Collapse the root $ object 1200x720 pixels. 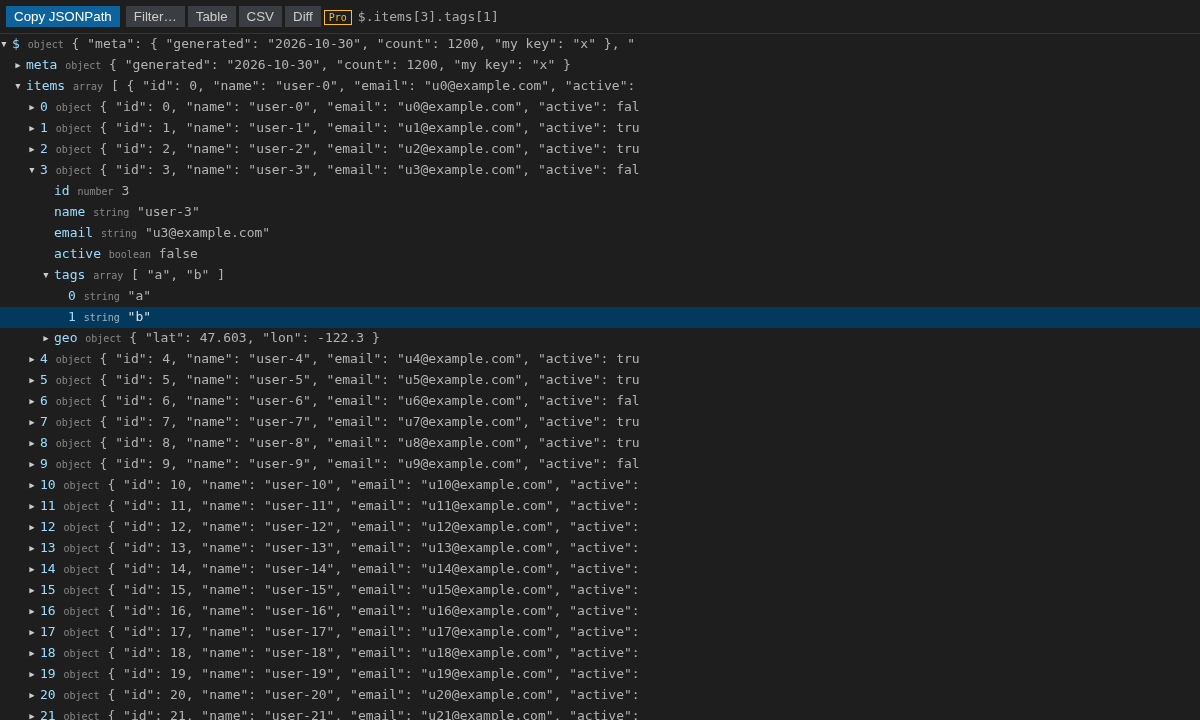pyautogui.click(x=4, y=44)
